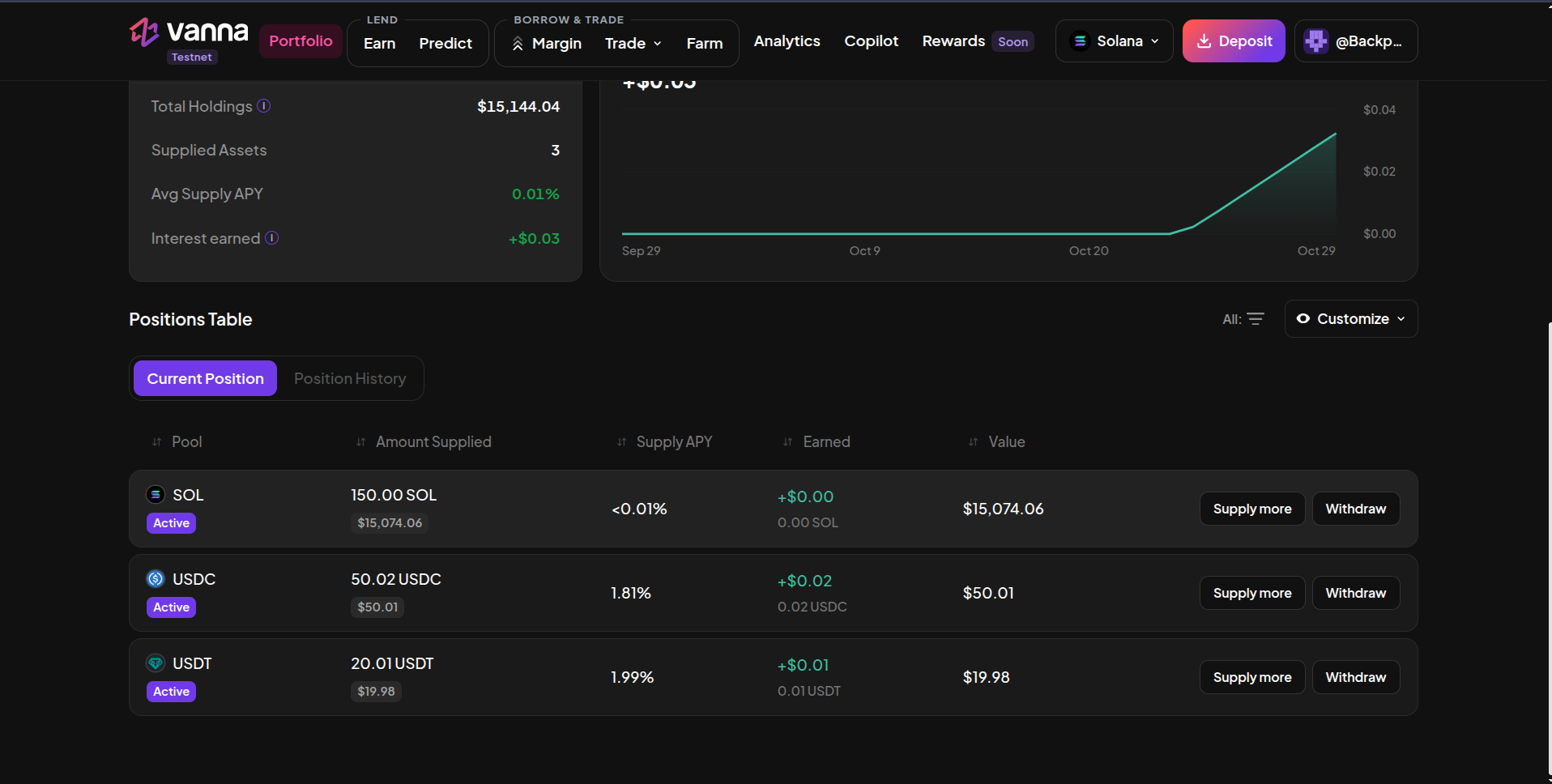
Task: Sort by Supply APY column arrows
Action: (x=622, y=442)
